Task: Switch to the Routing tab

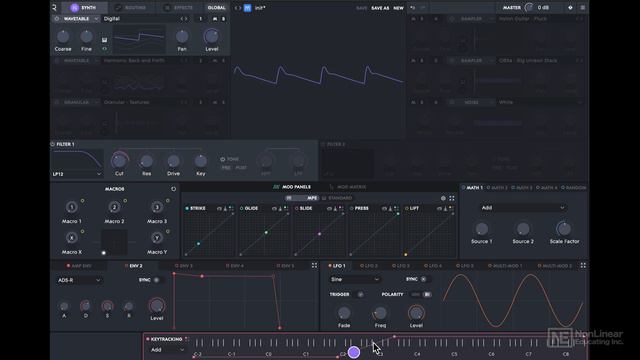Action: point(131,7)
